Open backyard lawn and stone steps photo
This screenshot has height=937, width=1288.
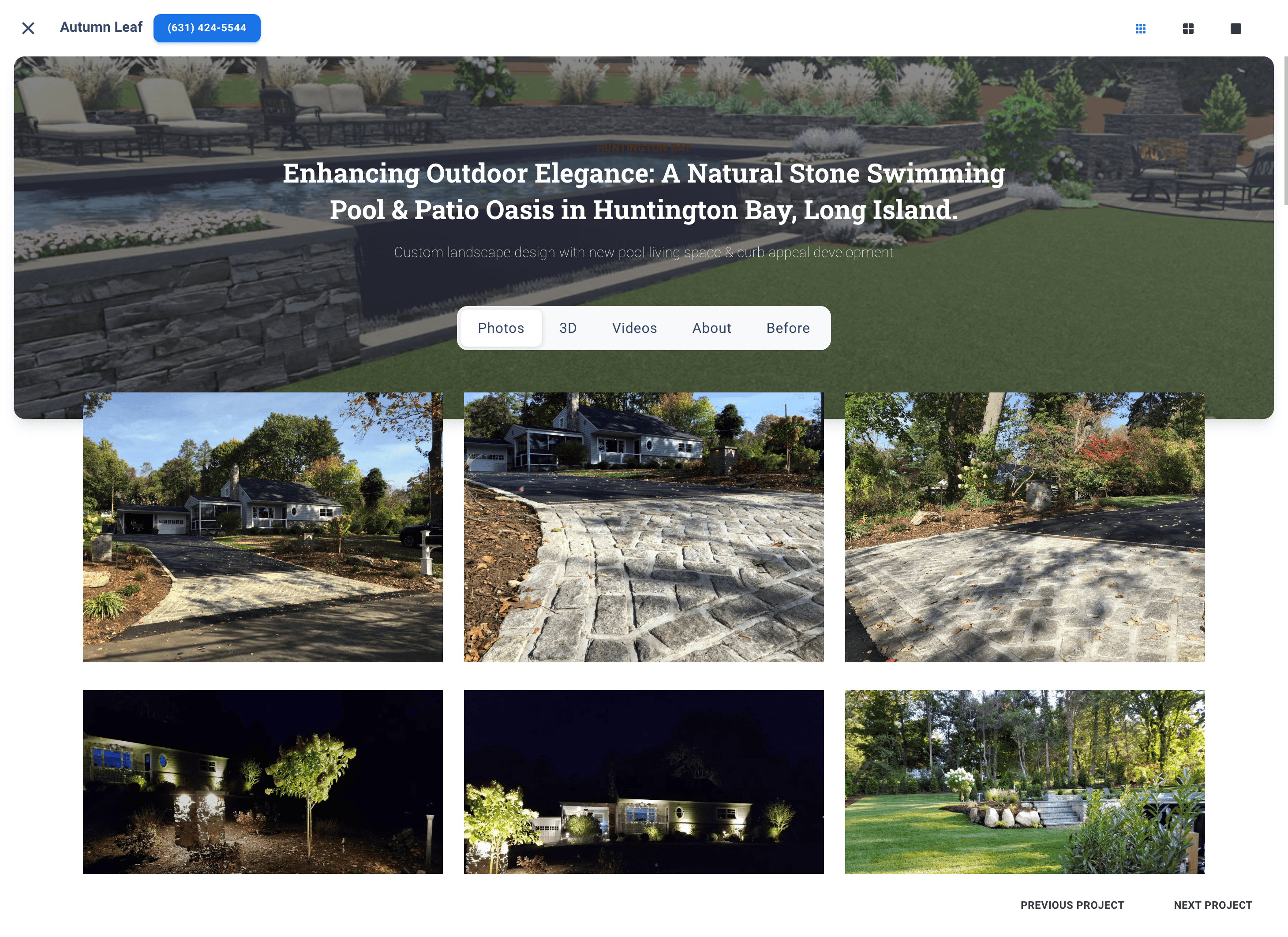point(1025,782)
